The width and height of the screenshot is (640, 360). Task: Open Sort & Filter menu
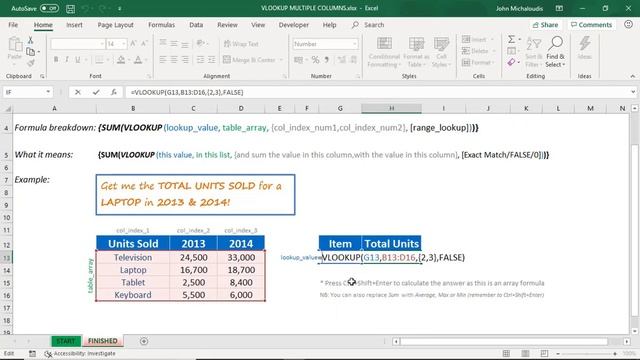[533, 52]
